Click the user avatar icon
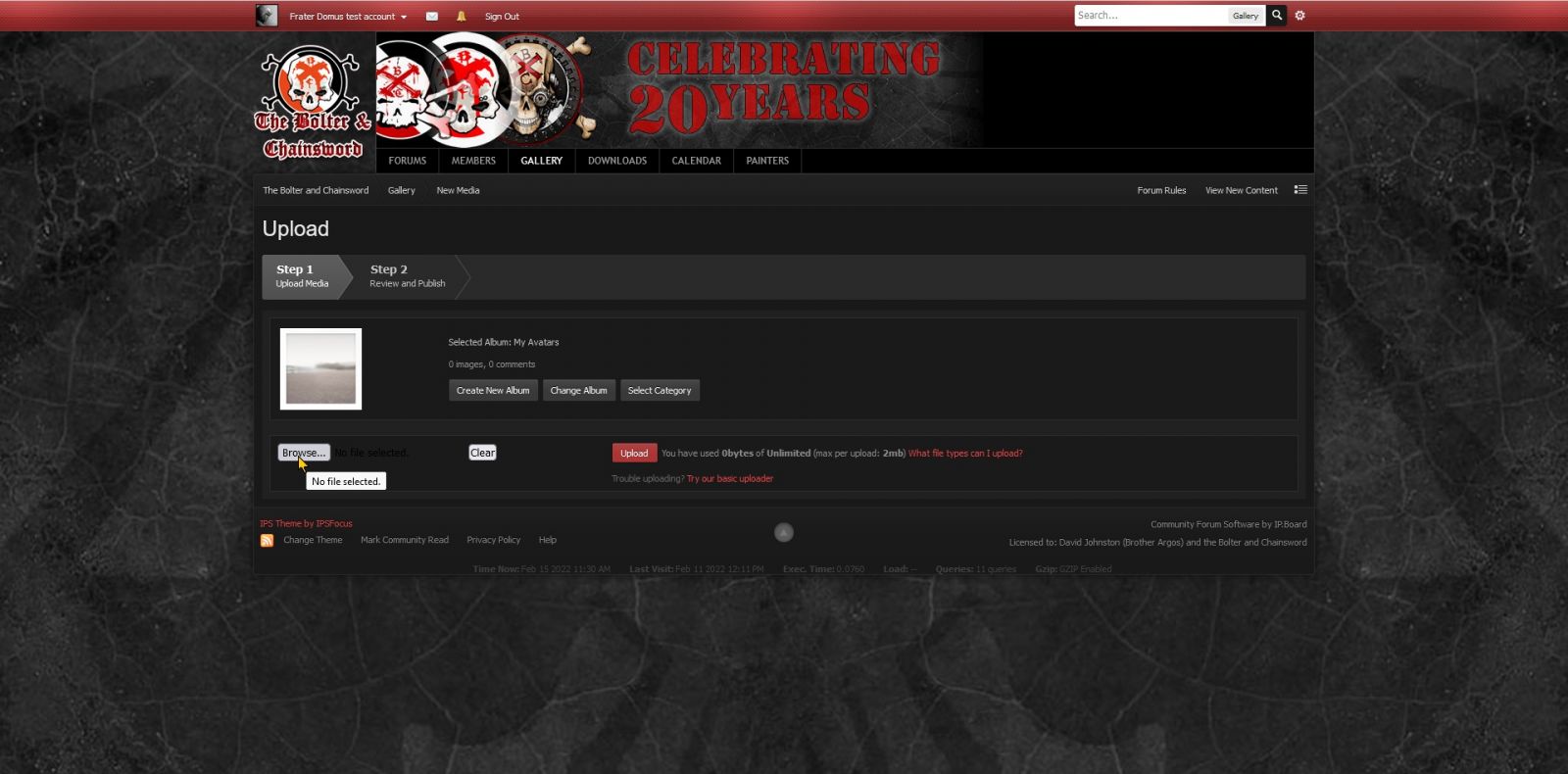This screenshot has height=774, width=1568. coord(267,16)
